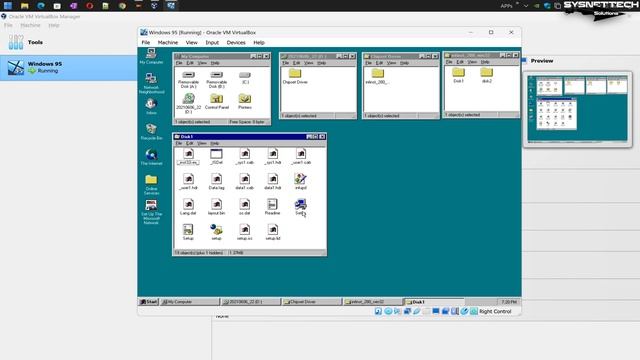Viewport: 640px width, 360px height.
Task: Switch to My Computer taskbar button
Action: point(190,302)
